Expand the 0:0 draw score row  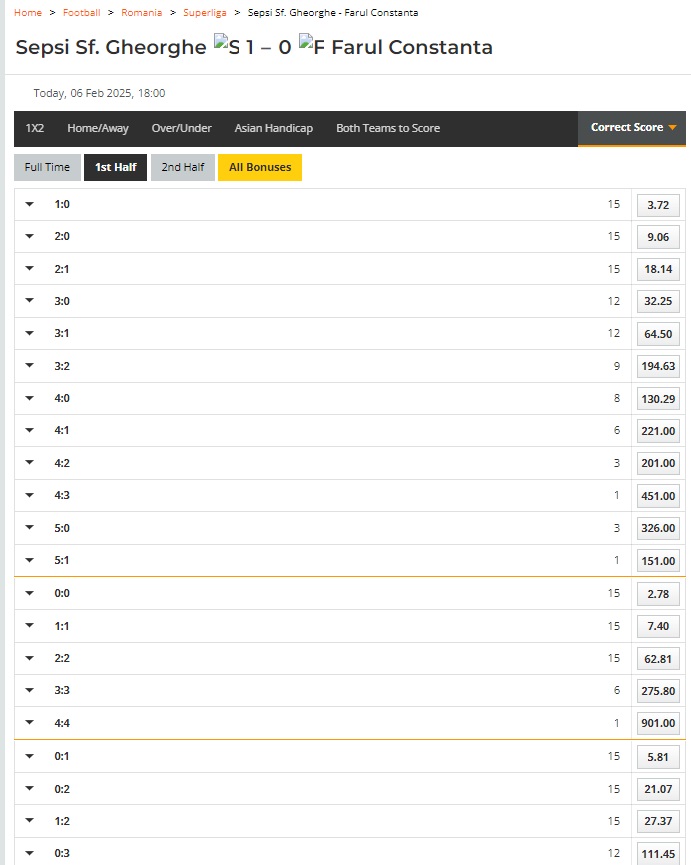click(30, 593)
